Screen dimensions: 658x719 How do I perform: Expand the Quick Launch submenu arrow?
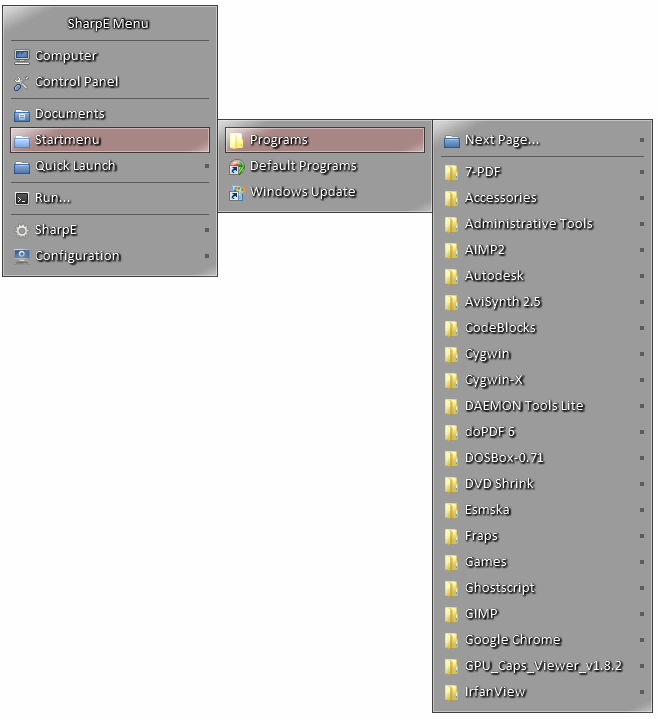[207, 166]
